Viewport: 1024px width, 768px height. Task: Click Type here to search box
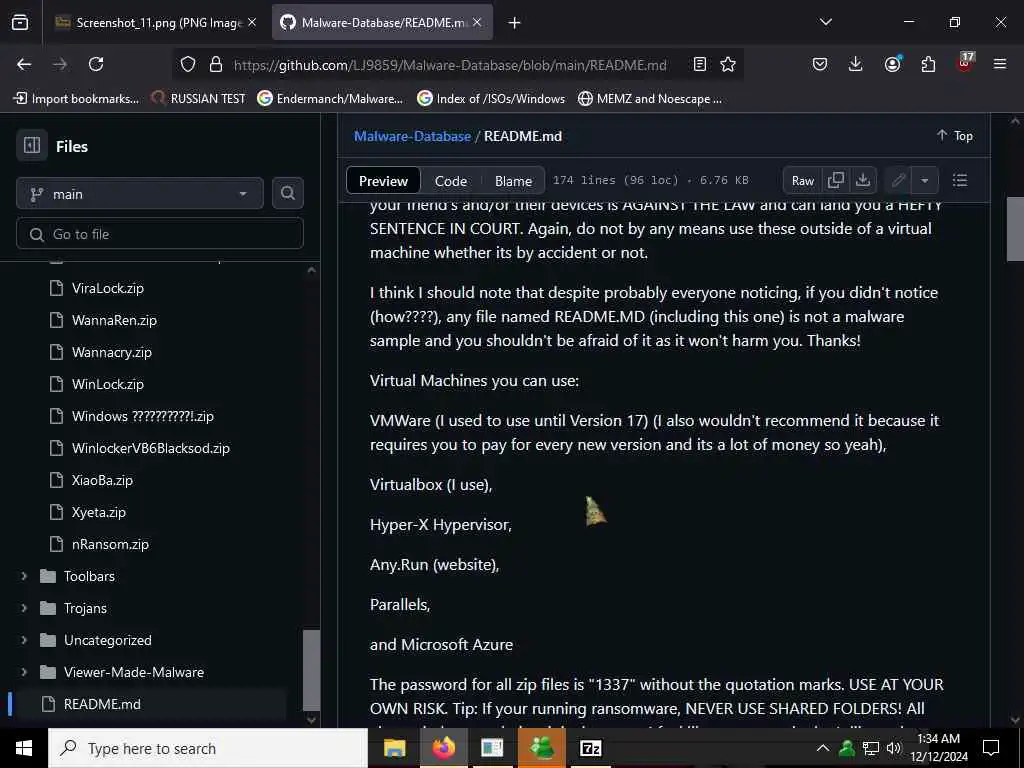tap(208, 748)
